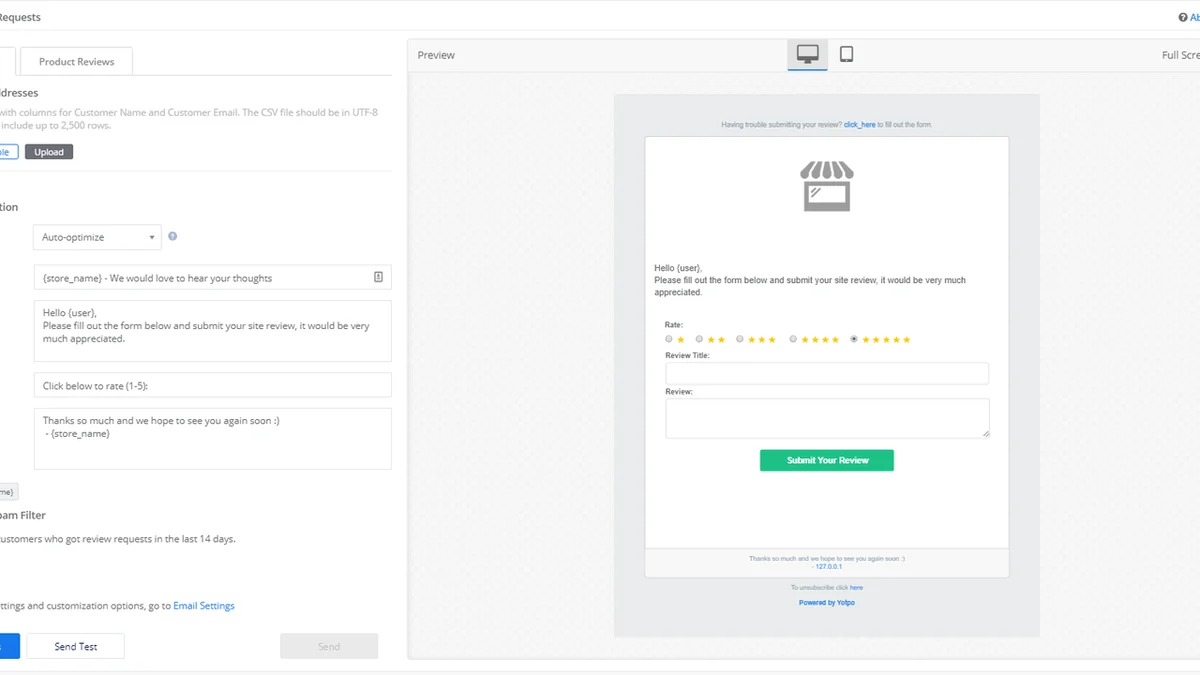Open the Auto-optimize dropdown
Screen dimensions: 1200x675
[96, 237]
